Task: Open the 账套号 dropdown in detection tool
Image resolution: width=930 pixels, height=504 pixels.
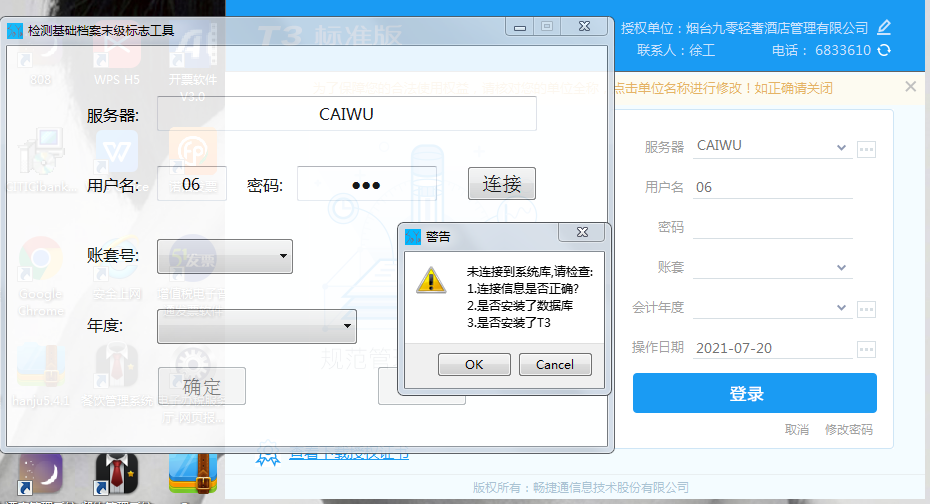Action: click(x=225, y=256)
